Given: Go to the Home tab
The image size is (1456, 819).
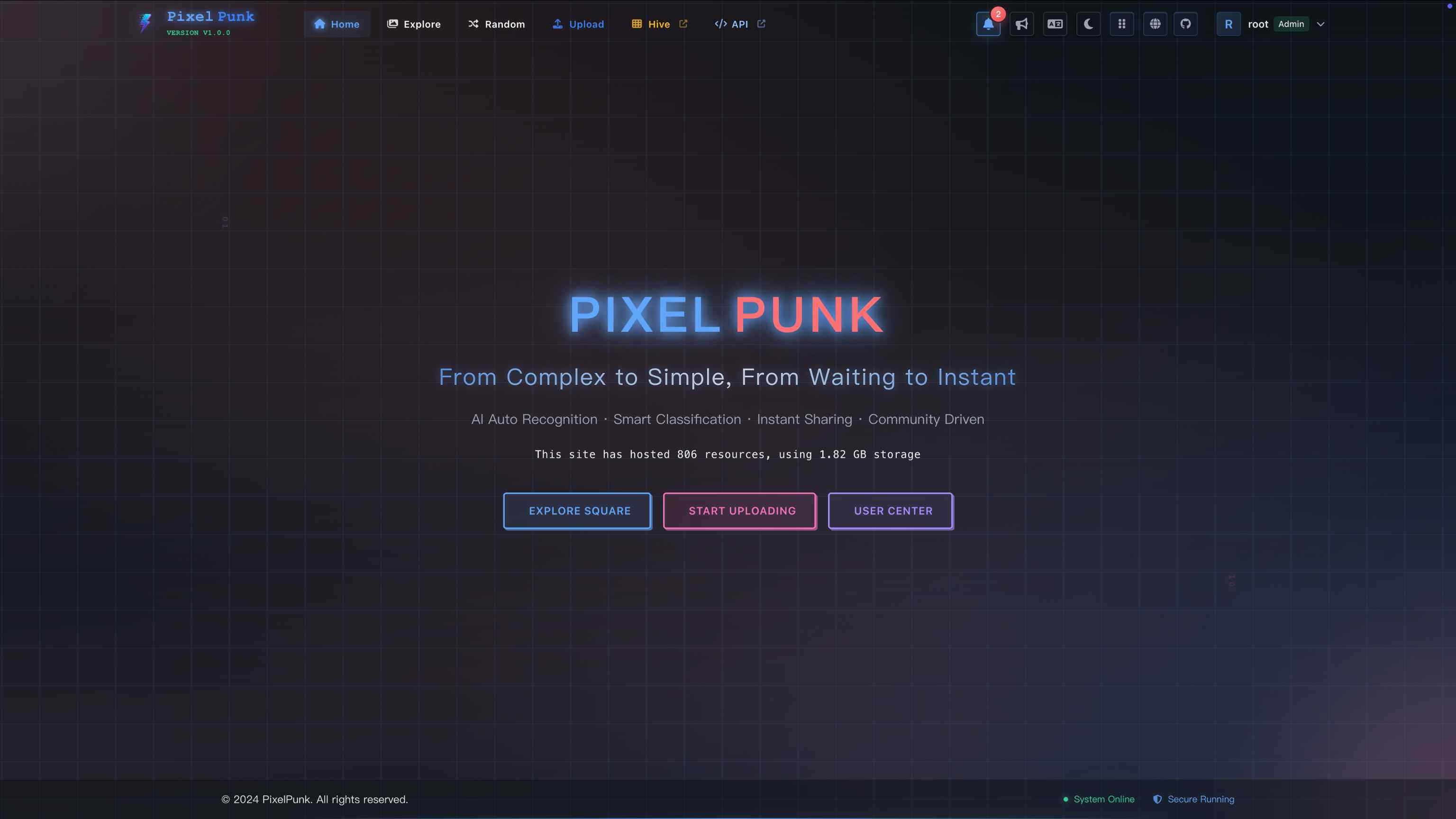Looking at the screenshot, I should pos(337,24).
